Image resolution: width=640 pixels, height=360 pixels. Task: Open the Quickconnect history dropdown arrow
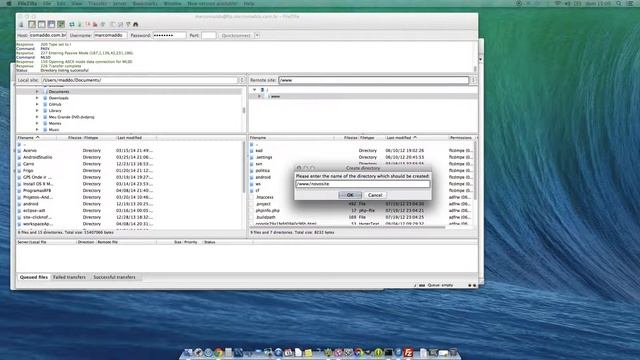pos(257,36)
